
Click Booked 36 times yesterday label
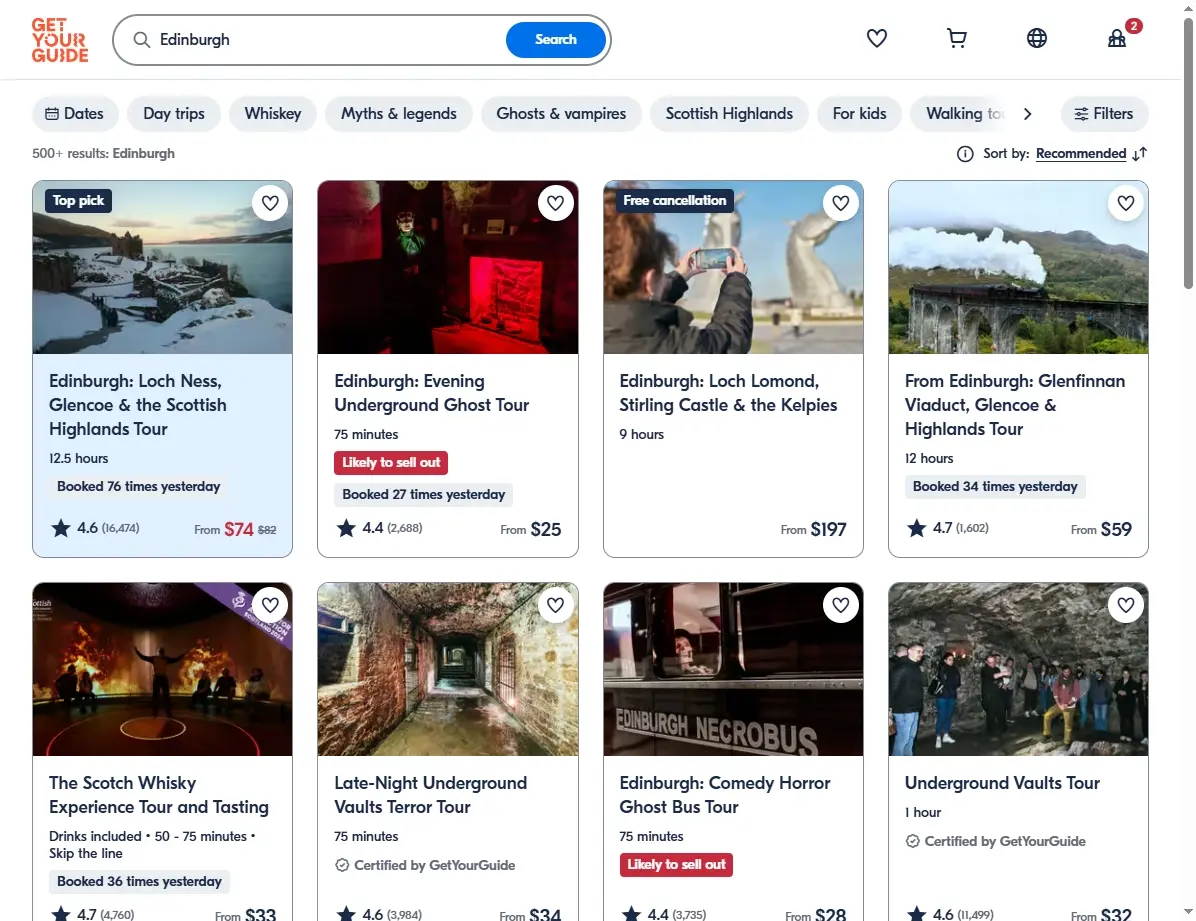140,881
